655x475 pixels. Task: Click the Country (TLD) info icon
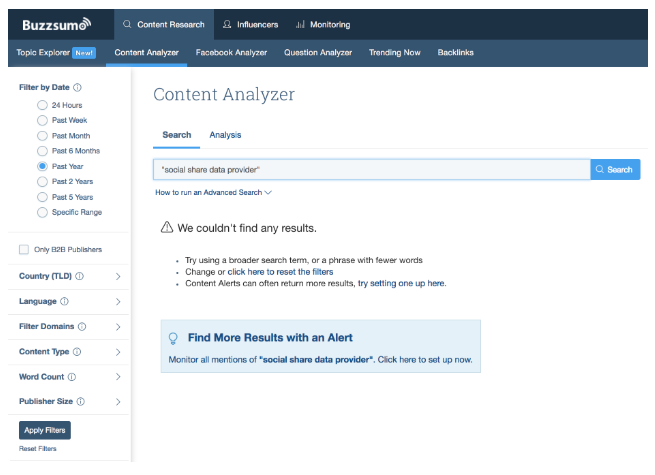point(79,276)
